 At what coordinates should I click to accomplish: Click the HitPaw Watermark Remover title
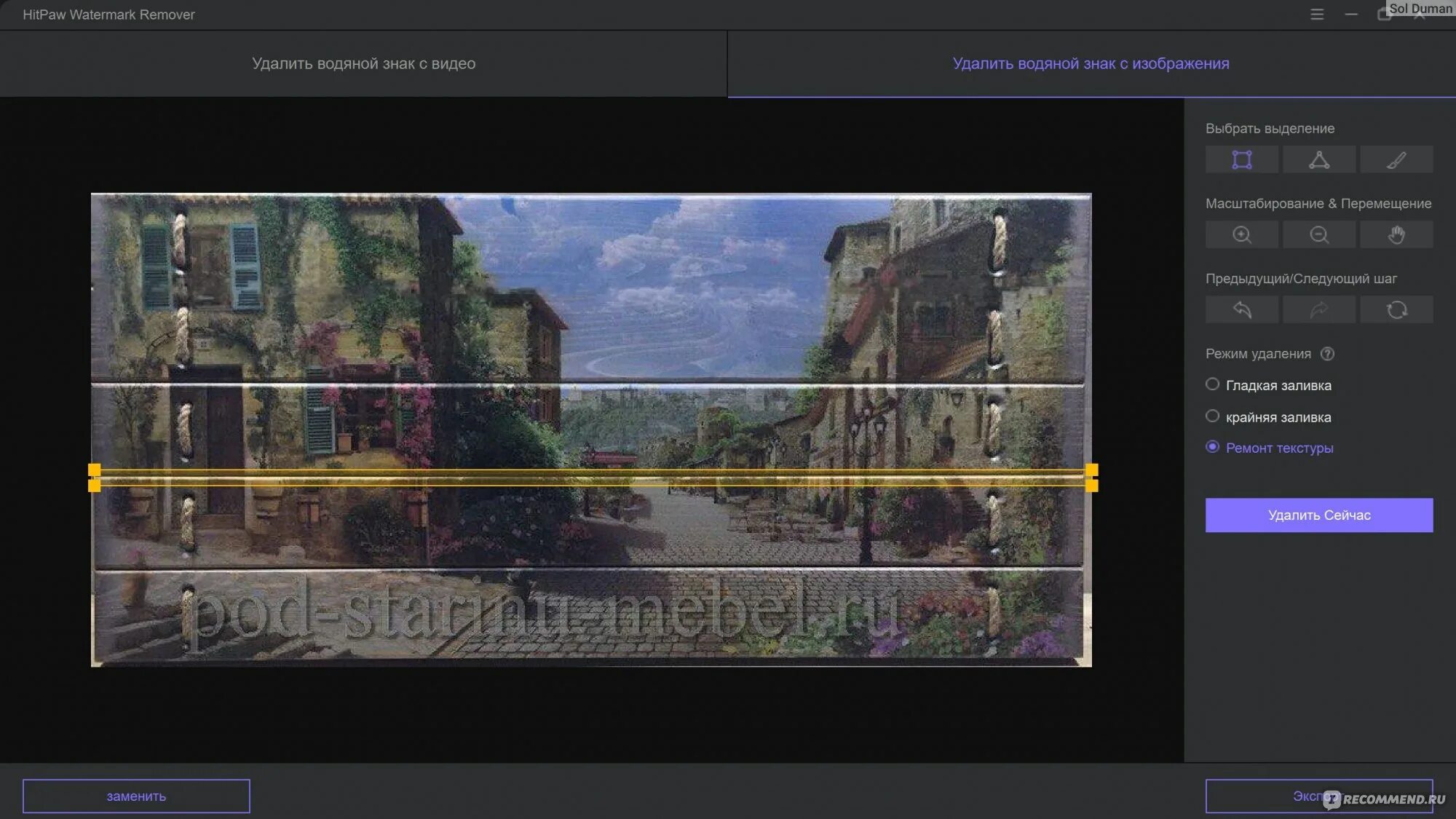pos(108,15)
